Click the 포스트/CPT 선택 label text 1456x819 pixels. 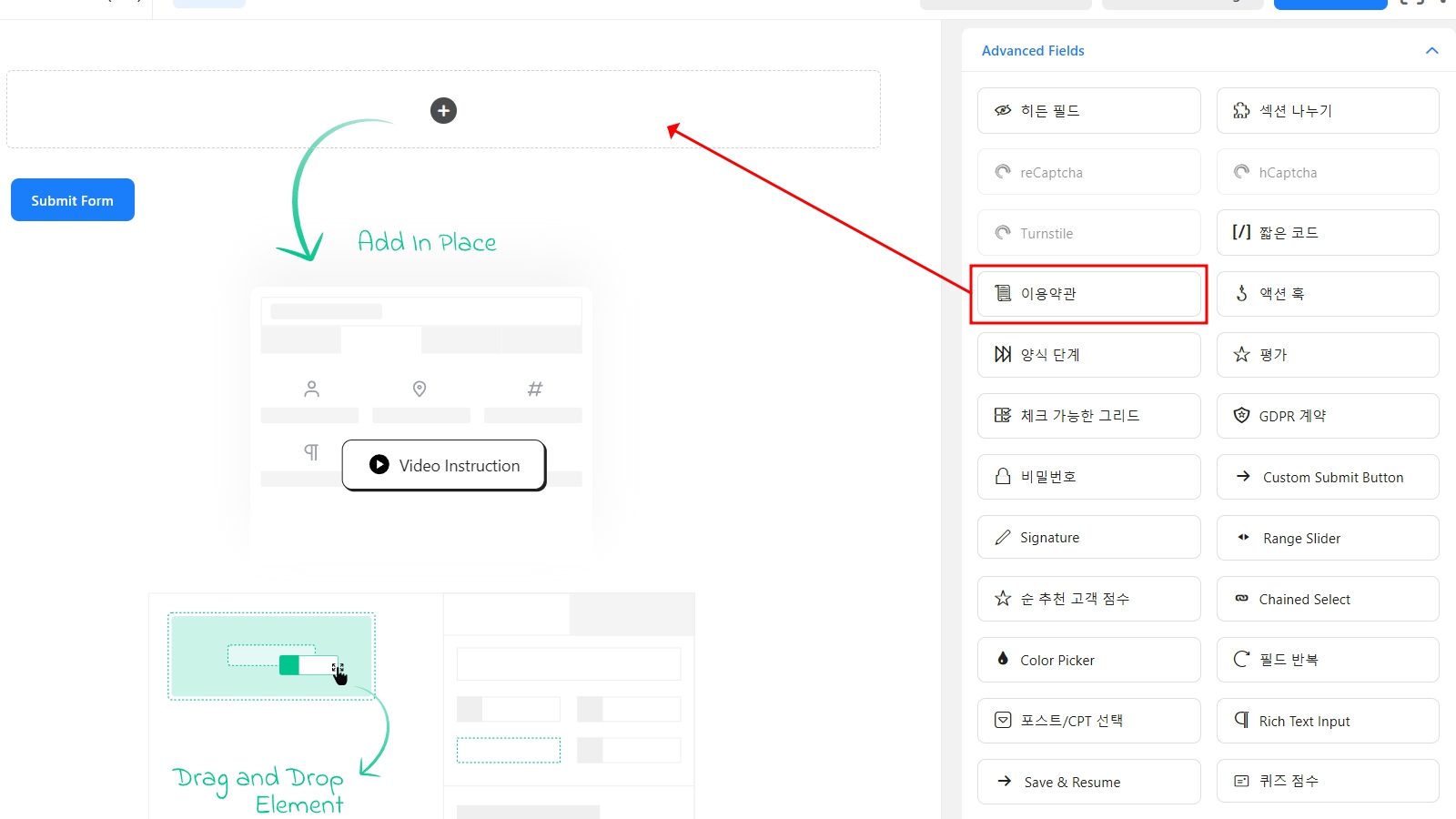[x=1072, y=721]
